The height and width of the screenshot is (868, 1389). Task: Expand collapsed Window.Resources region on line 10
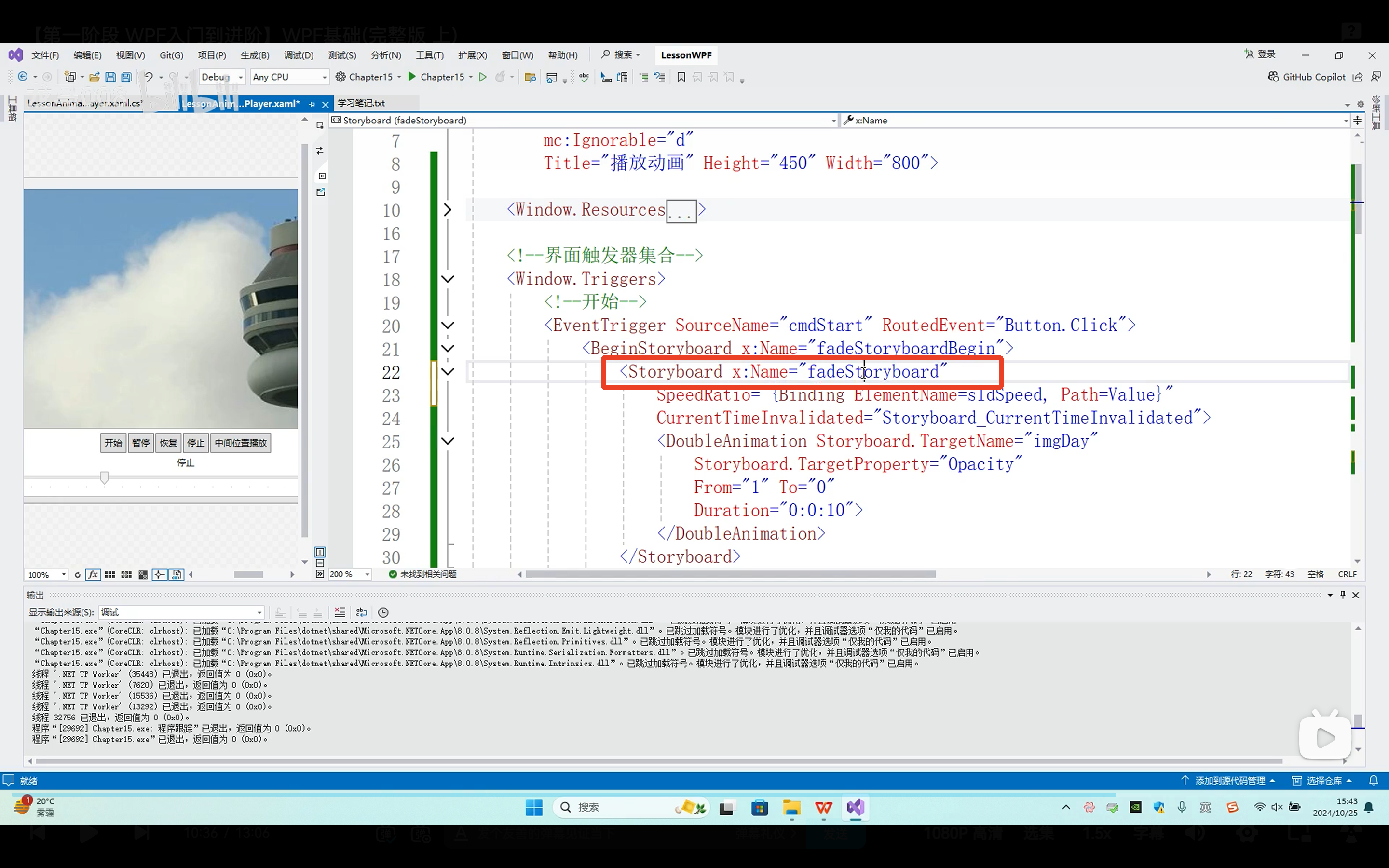(x=448, y=210)
